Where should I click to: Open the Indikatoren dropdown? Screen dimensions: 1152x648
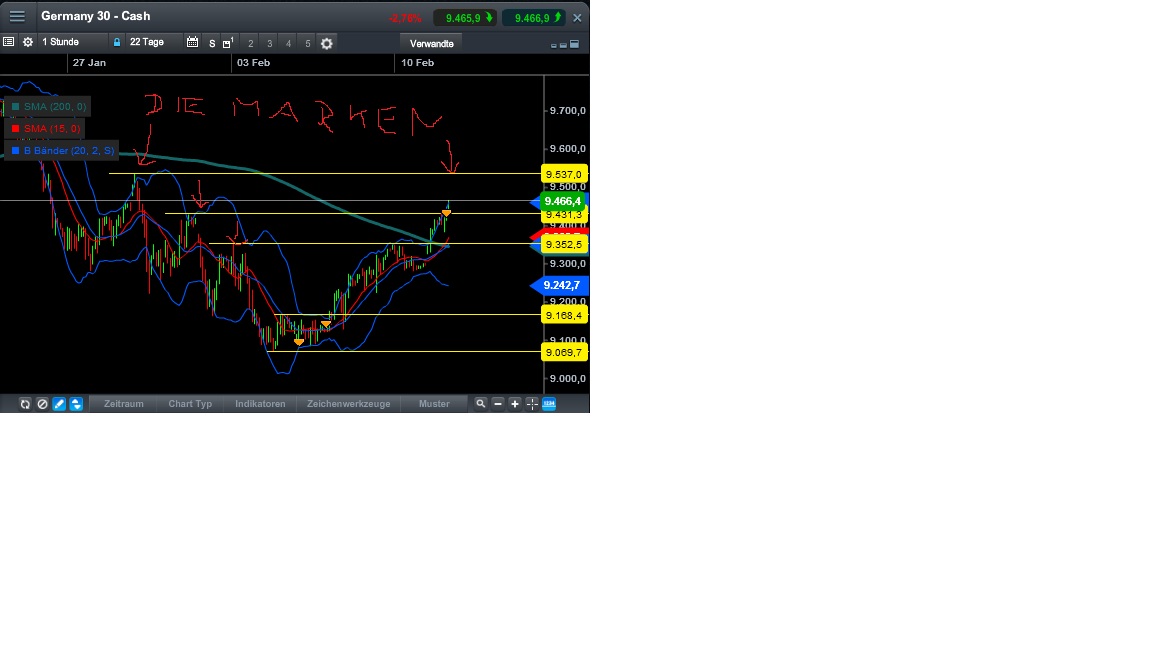[x=259, y=404]
